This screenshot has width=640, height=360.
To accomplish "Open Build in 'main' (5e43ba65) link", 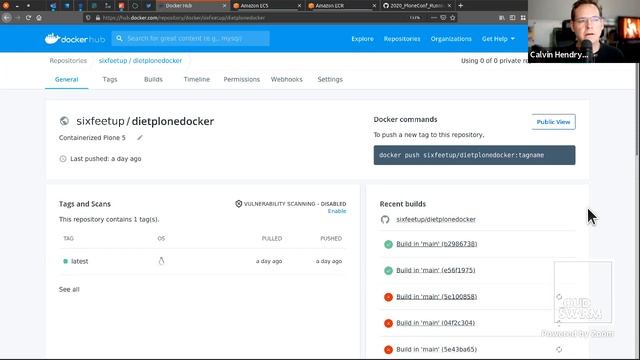I will click(437, 349).
